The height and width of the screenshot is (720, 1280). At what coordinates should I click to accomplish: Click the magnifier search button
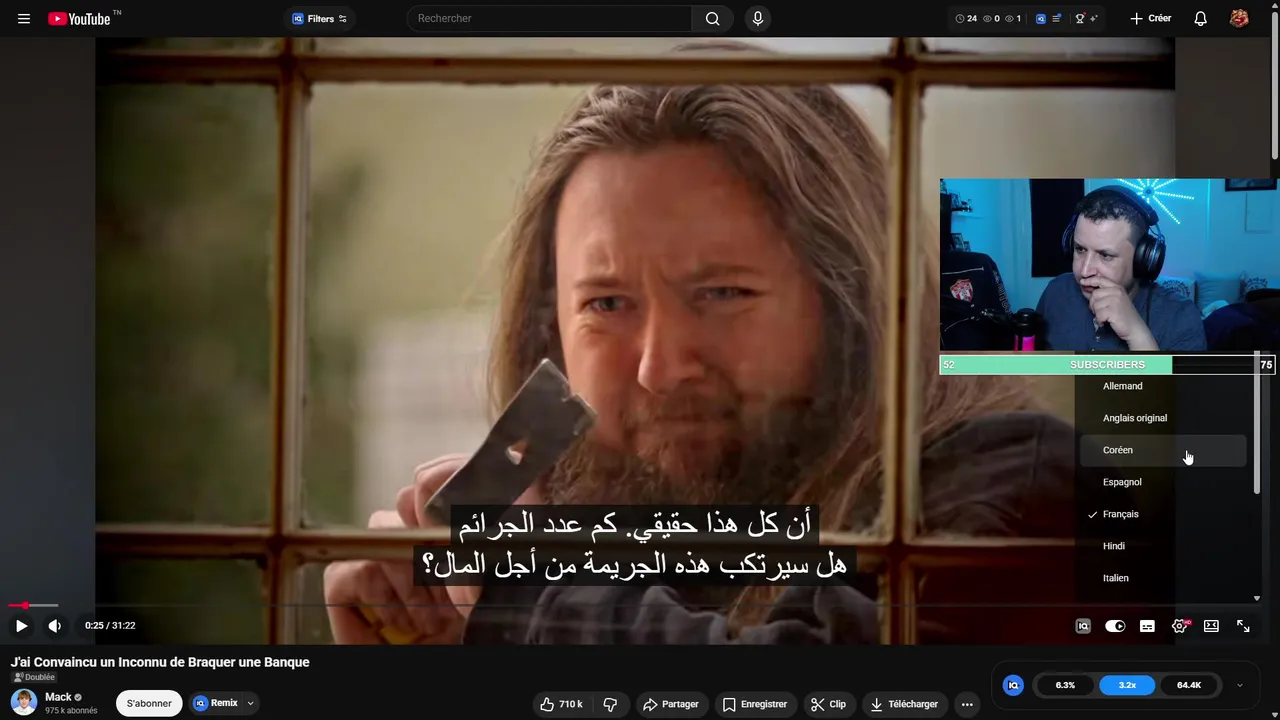coord(712,18)
